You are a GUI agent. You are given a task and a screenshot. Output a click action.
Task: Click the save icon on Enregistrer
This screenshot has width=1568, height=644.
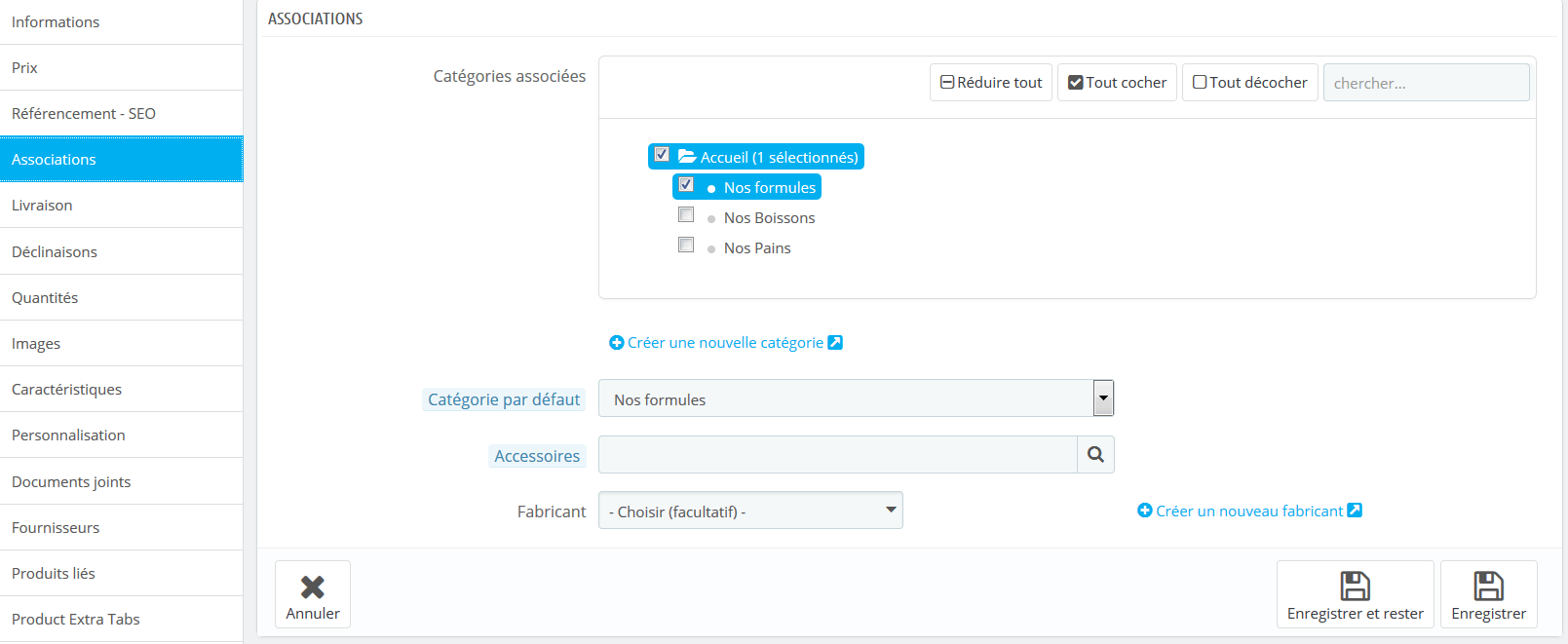click(x=1489, y=585)
